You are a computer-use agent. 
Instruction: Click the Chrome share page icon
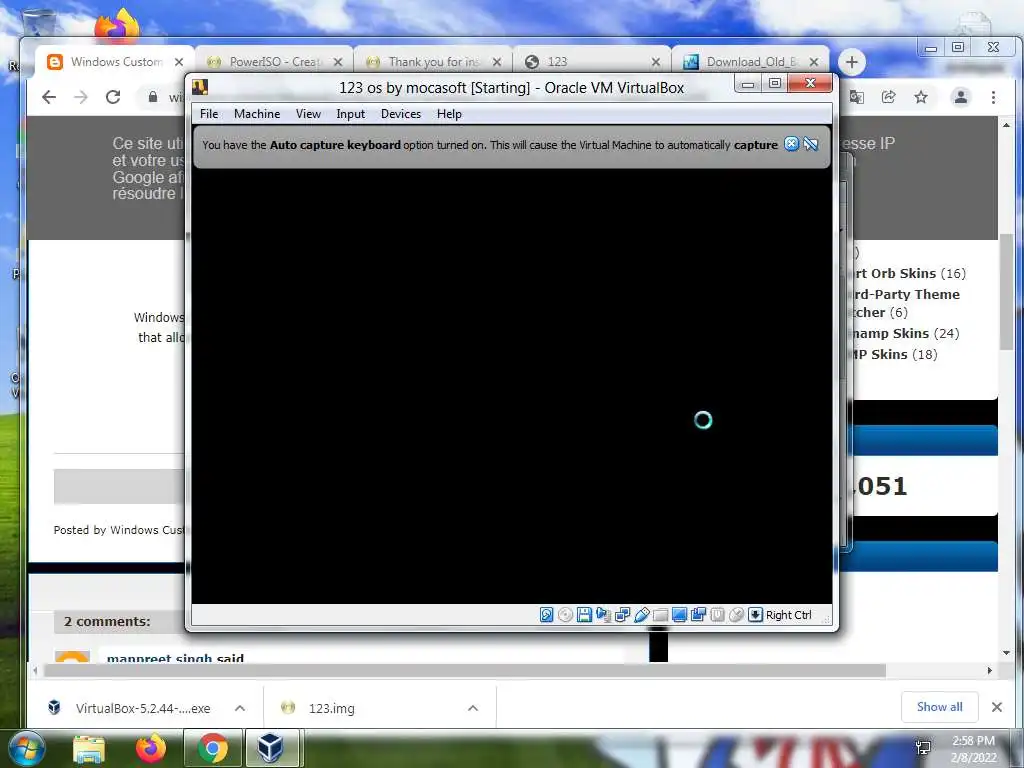pos(888,97)
